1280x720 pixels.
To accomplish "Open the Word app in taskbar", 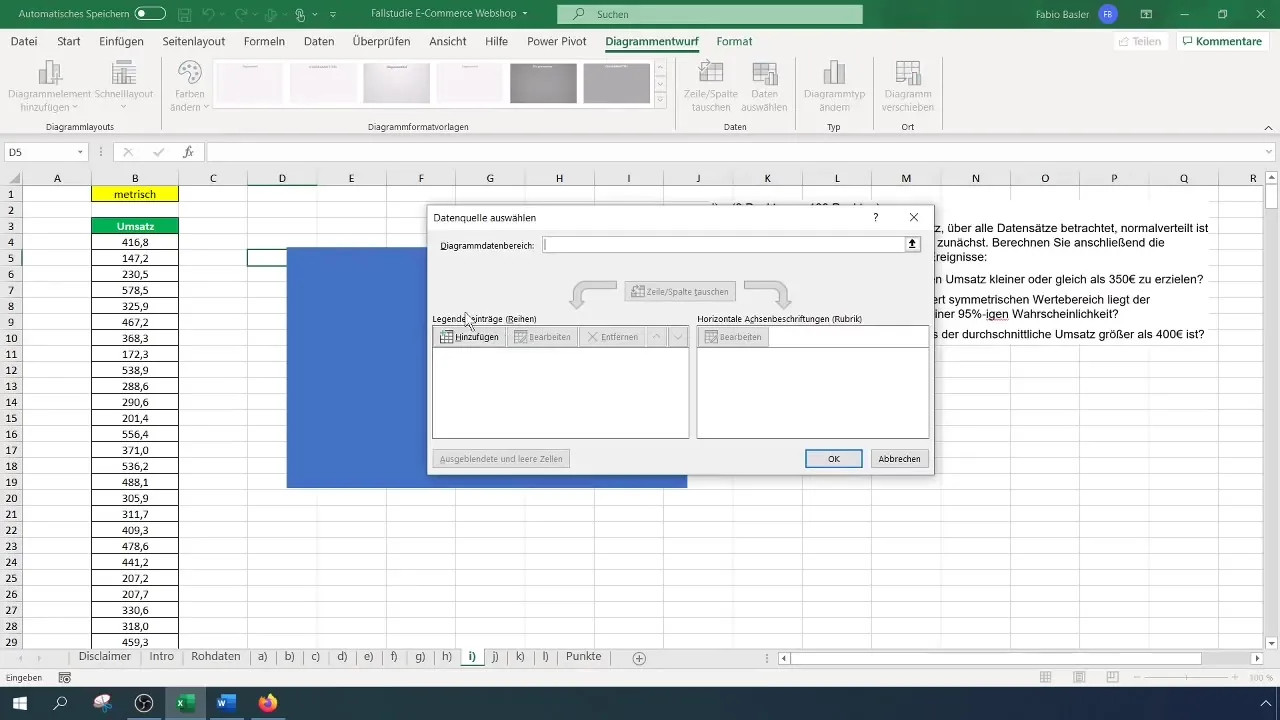I will (225, 703).
